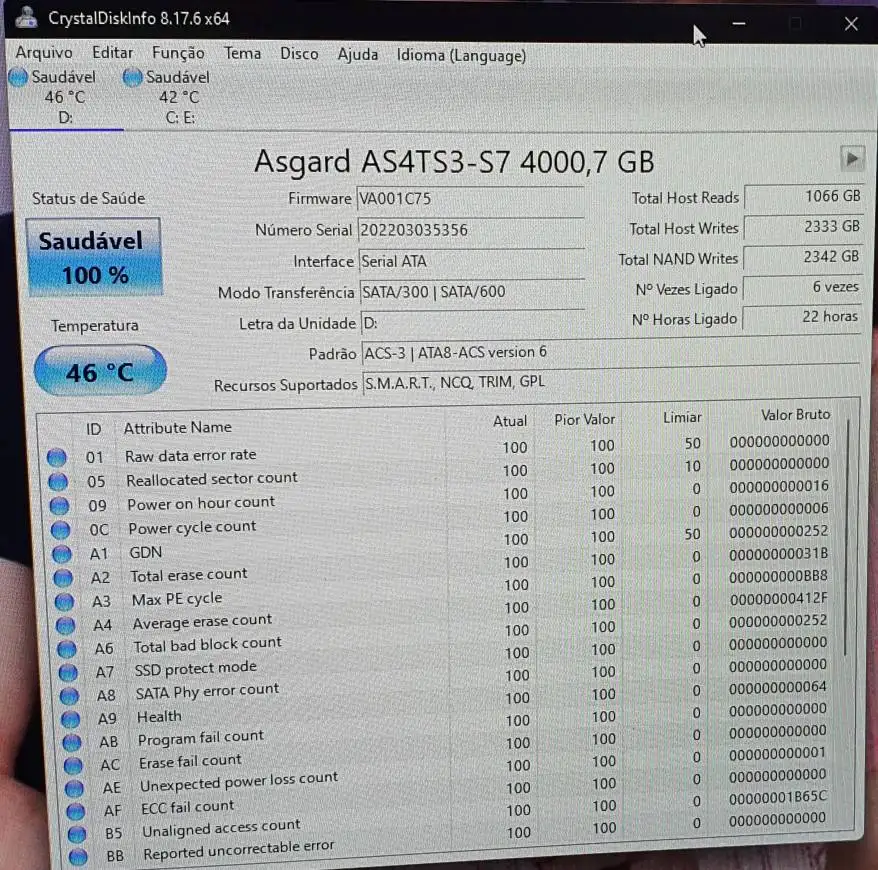The width and height of the screenshot is (878, 870).
Task: Click the status icon for Erase fail count
Action: pos(73,765)
